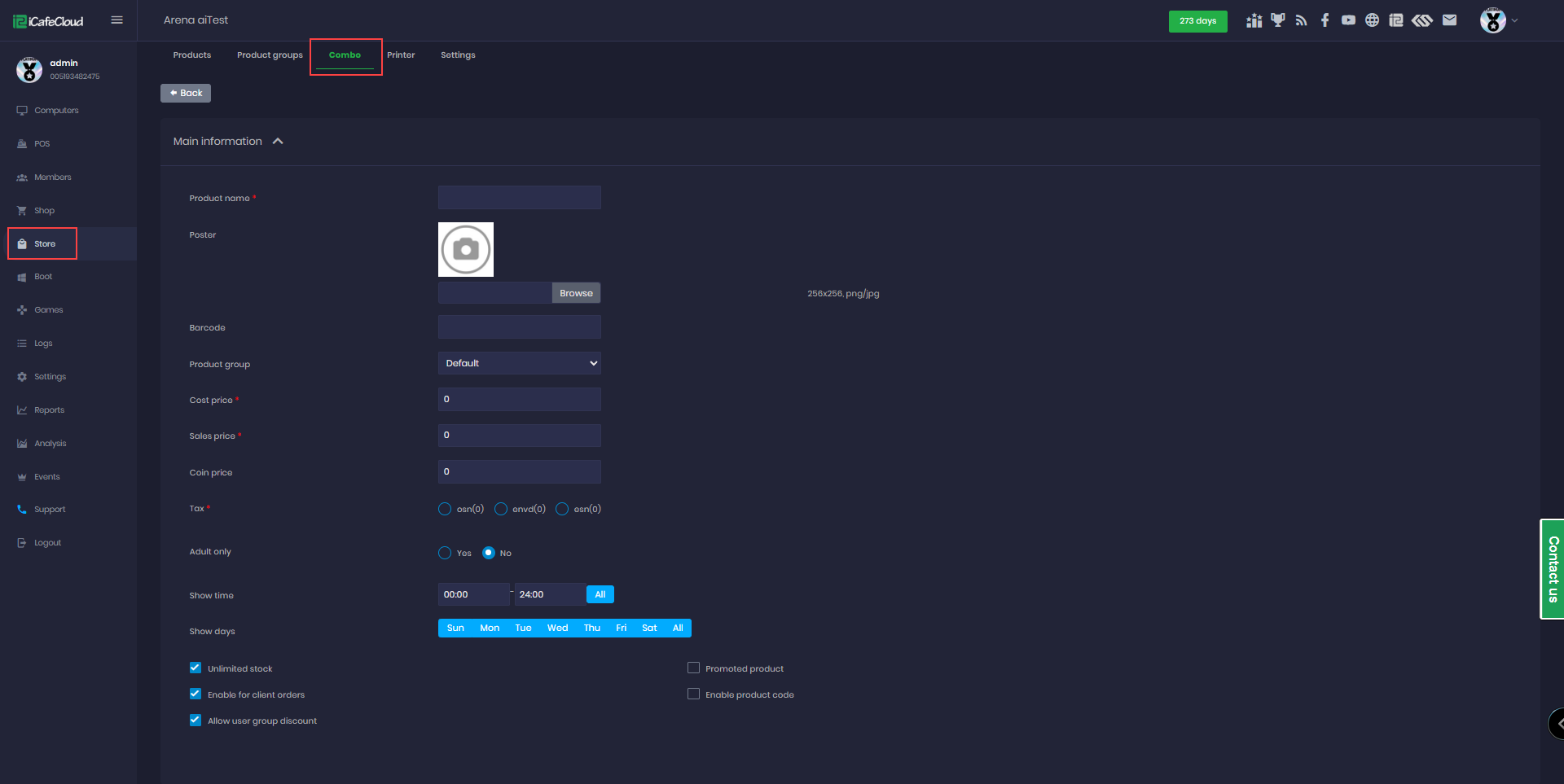
Task: Expand the user avatar dropdown menu
Action: (1499, 20)
